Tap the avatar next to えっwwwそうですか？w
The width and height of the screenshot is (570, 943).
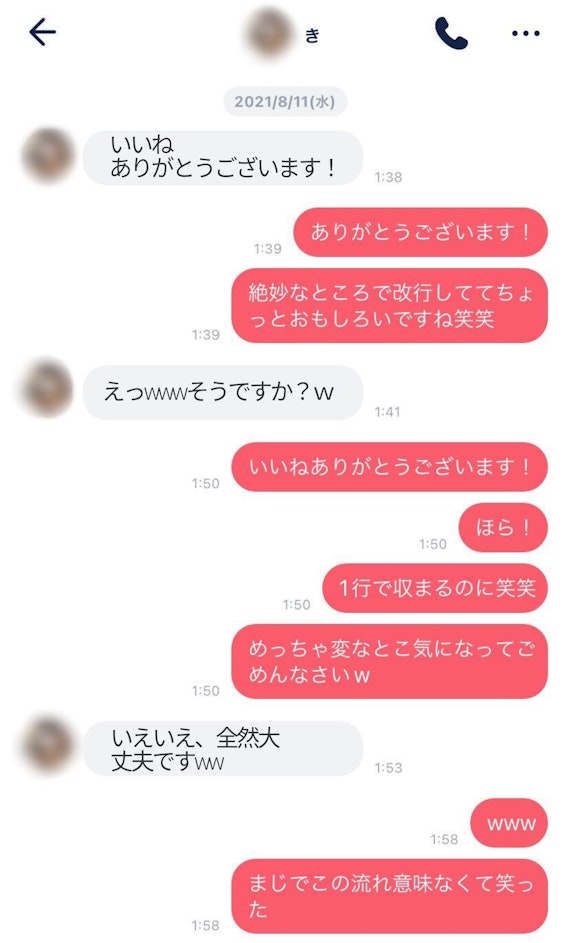pyautogui.click(x=48, y=388)
